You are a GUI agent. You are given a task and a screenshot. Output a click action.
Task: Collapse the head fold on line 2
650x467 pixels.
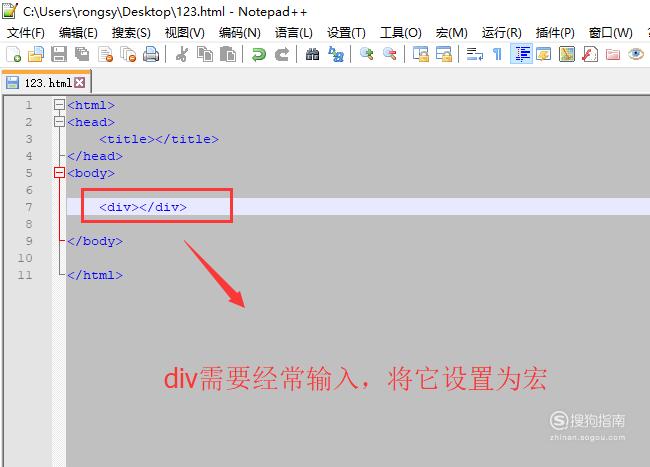[59, 121]
